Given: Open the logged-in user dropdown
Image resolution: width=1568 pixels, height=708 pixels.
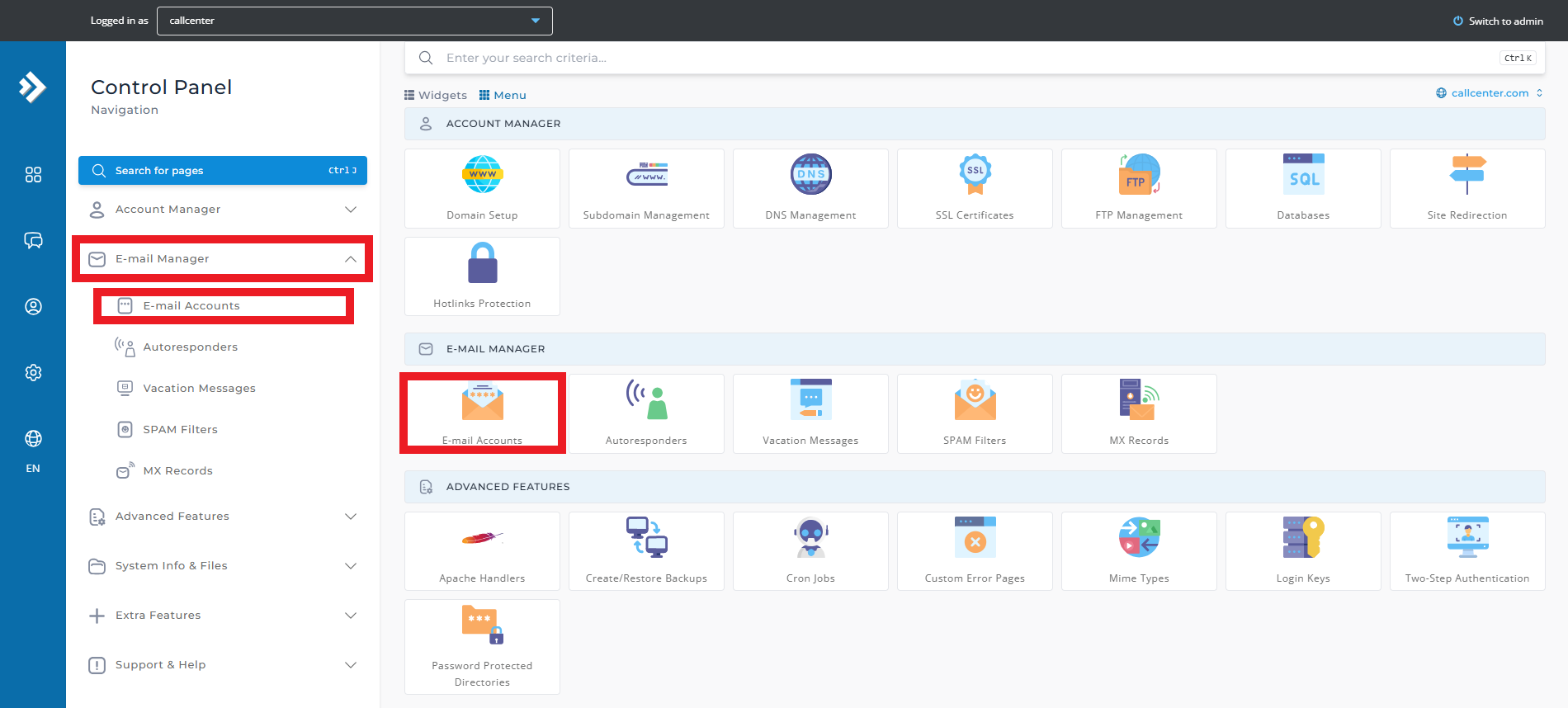Looking at the screenshot, I should point(355,21).
